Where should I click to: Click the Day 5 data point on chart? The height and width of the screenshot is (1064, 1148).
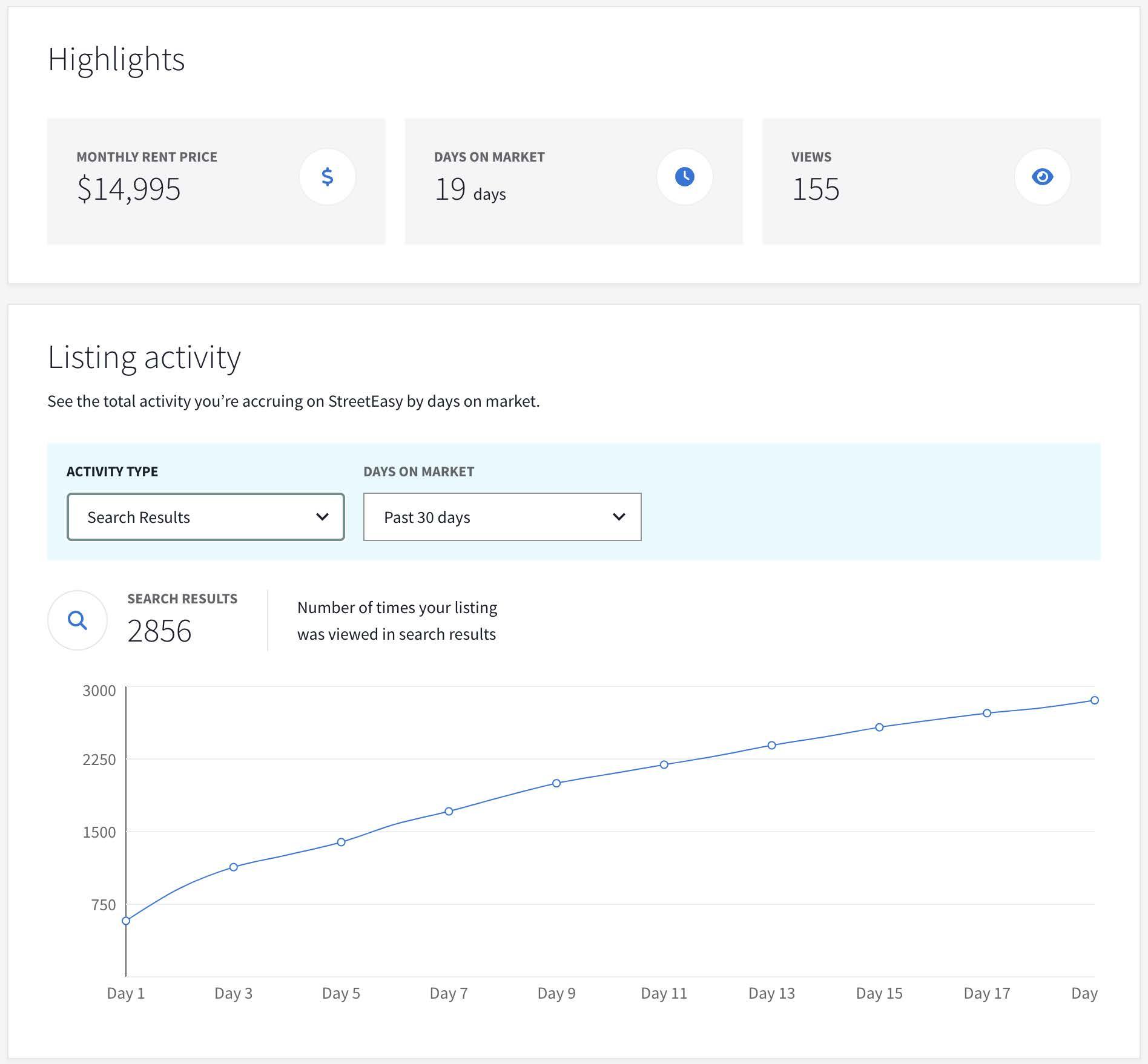(341, 842)
